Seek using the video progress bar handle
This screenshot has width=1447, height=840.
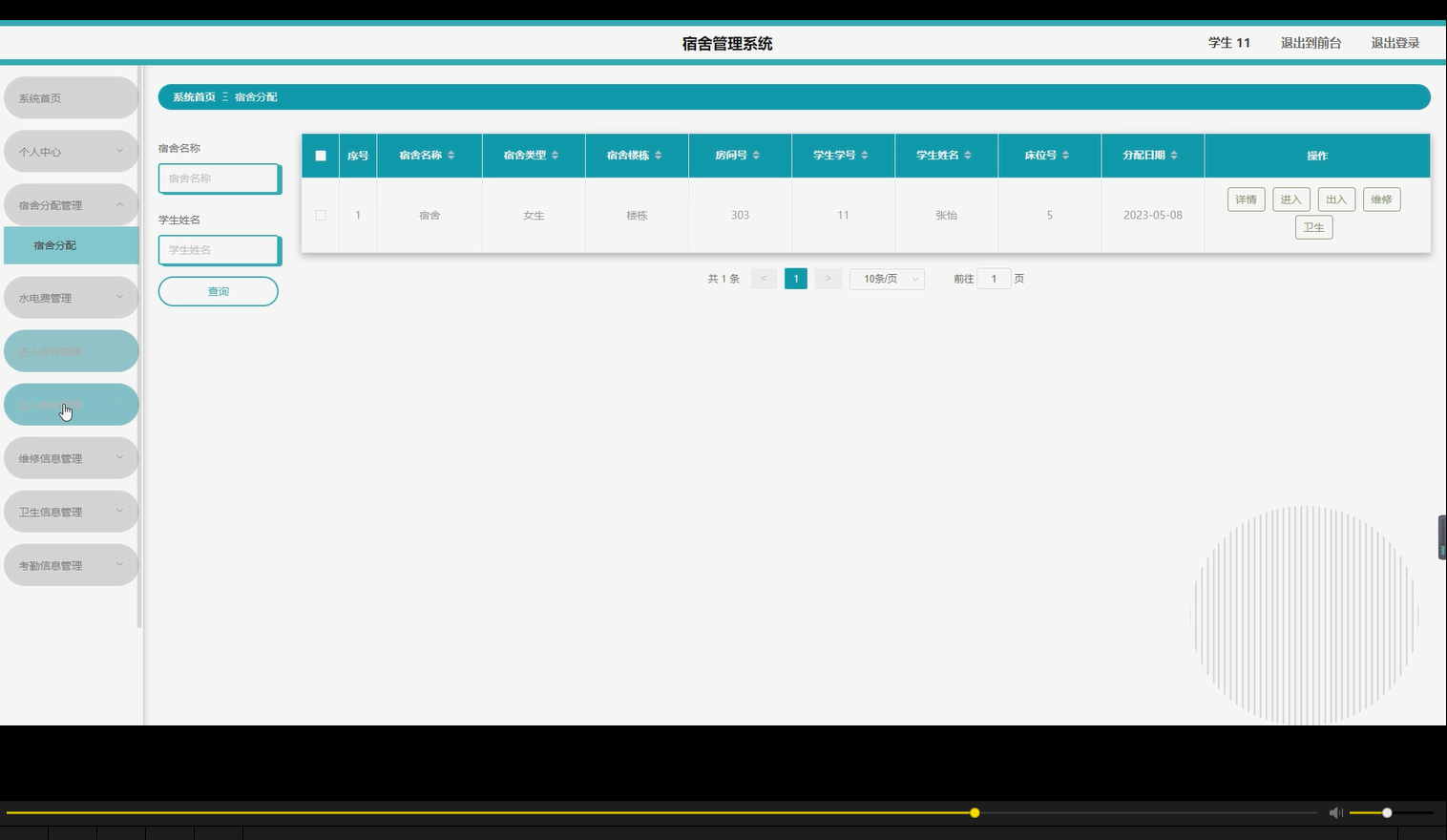[975, 813]
